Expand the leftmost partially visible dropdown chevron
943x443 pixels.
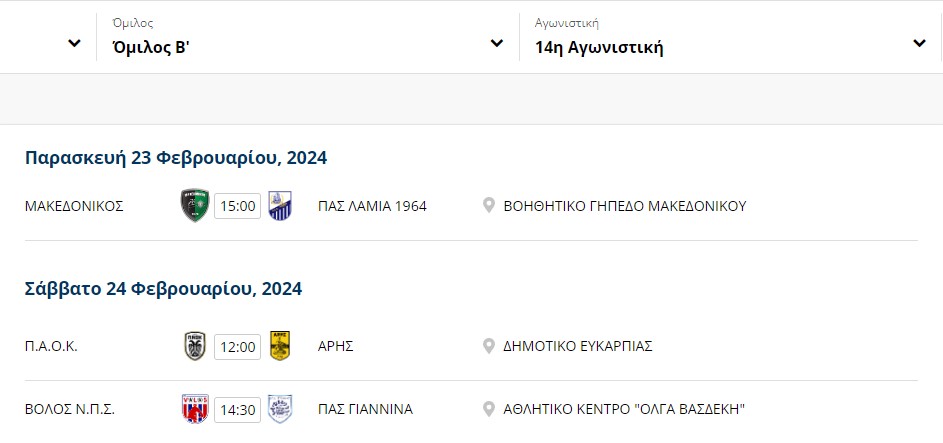click(x=75, y=43)
